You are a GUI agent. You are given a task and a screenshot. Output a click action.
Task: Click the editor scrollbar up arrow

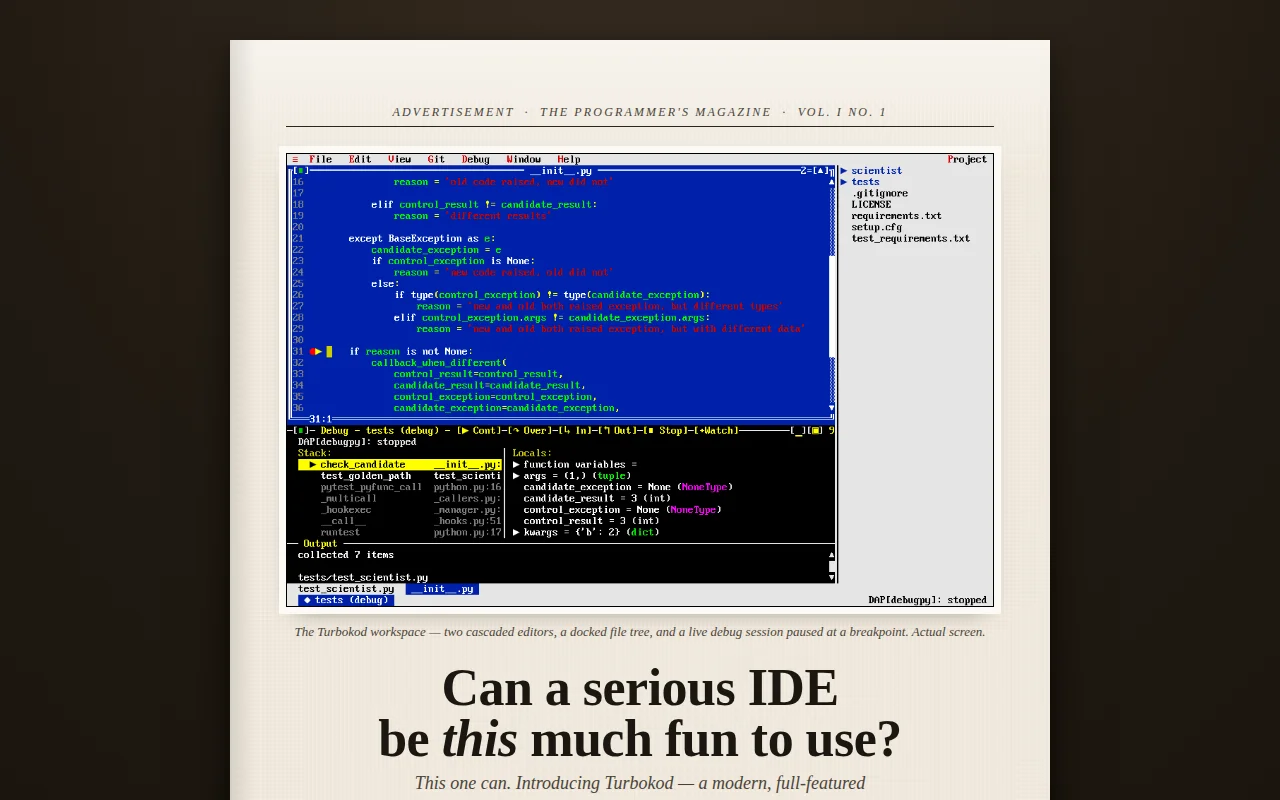pyautogui.click(x=832, y=182)
